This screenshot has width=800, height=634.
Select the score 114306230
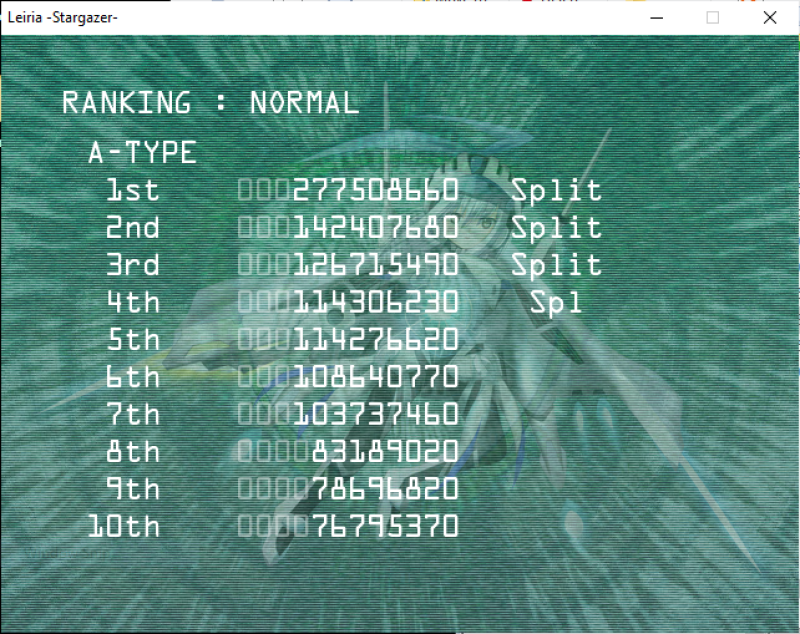[376, 302]
